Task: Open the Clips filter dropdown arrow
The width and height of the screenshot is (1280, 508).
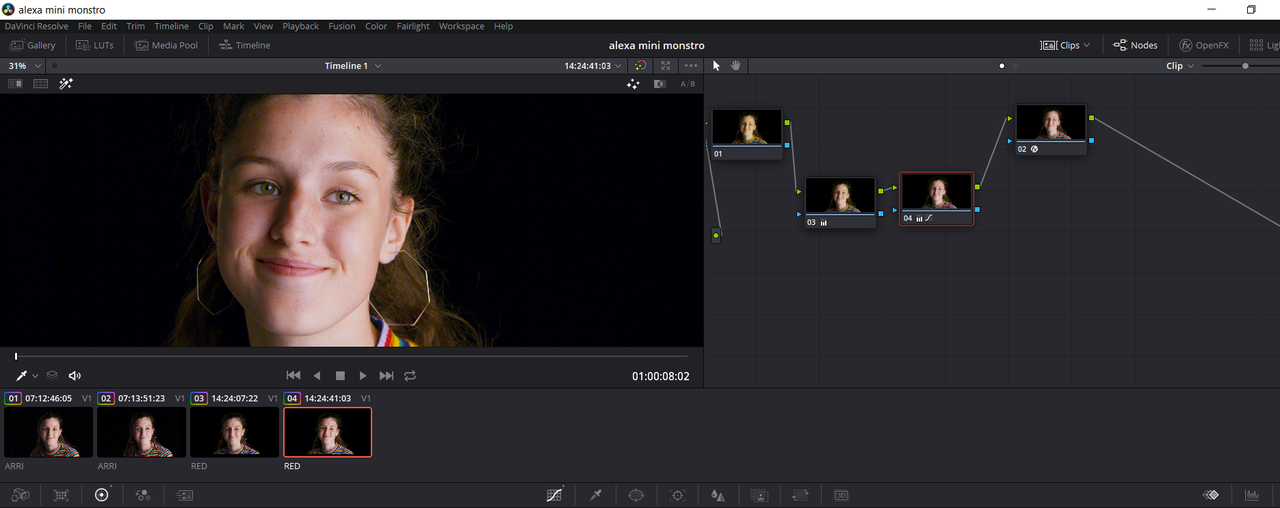Action: pos(1087,45)
